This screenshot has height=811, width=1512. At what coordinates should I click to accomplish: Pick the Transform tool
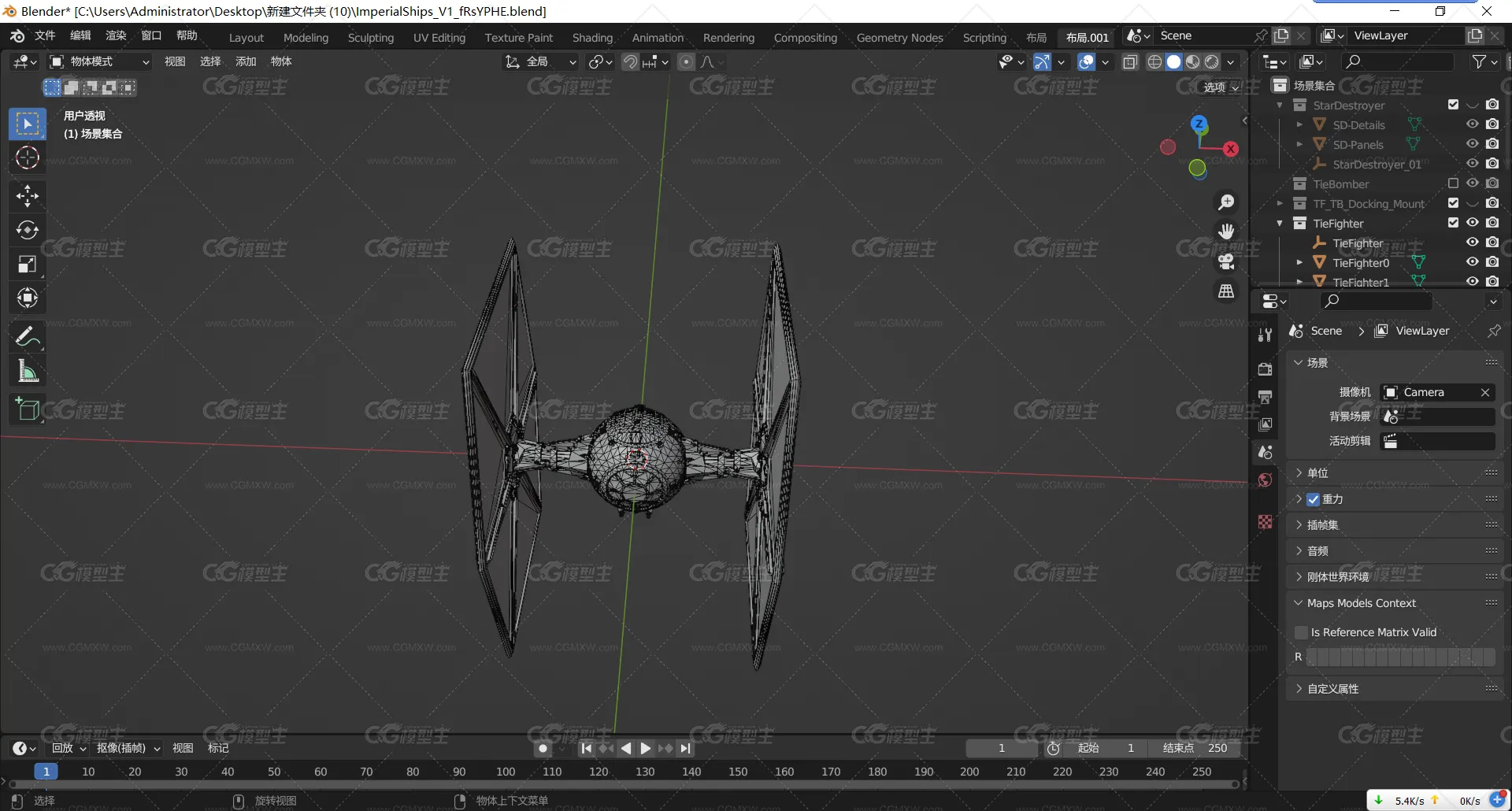(x=28, y=298)
